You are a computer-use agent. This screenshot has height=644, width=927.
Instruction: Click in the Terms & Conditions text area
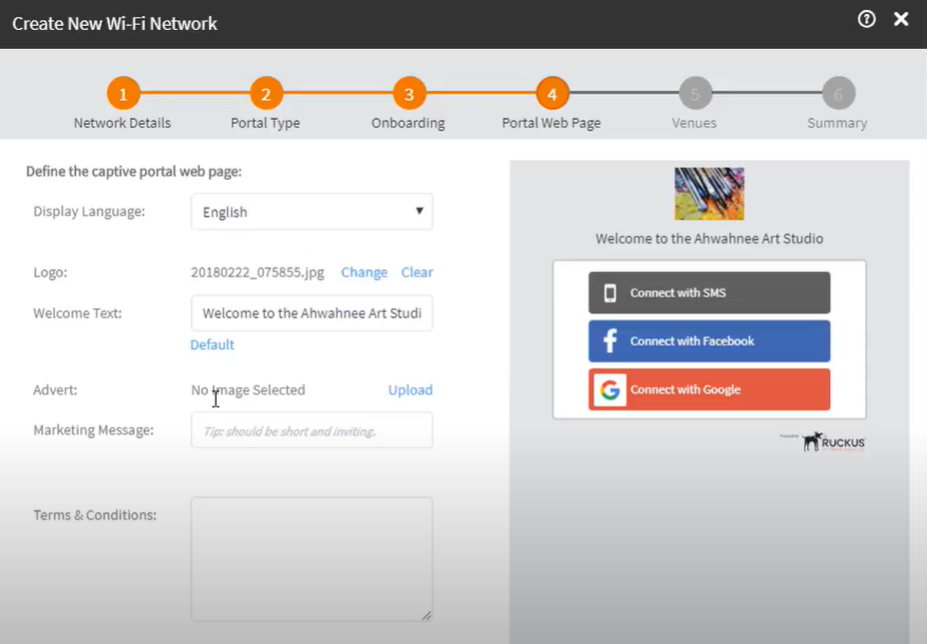point(311,559)
